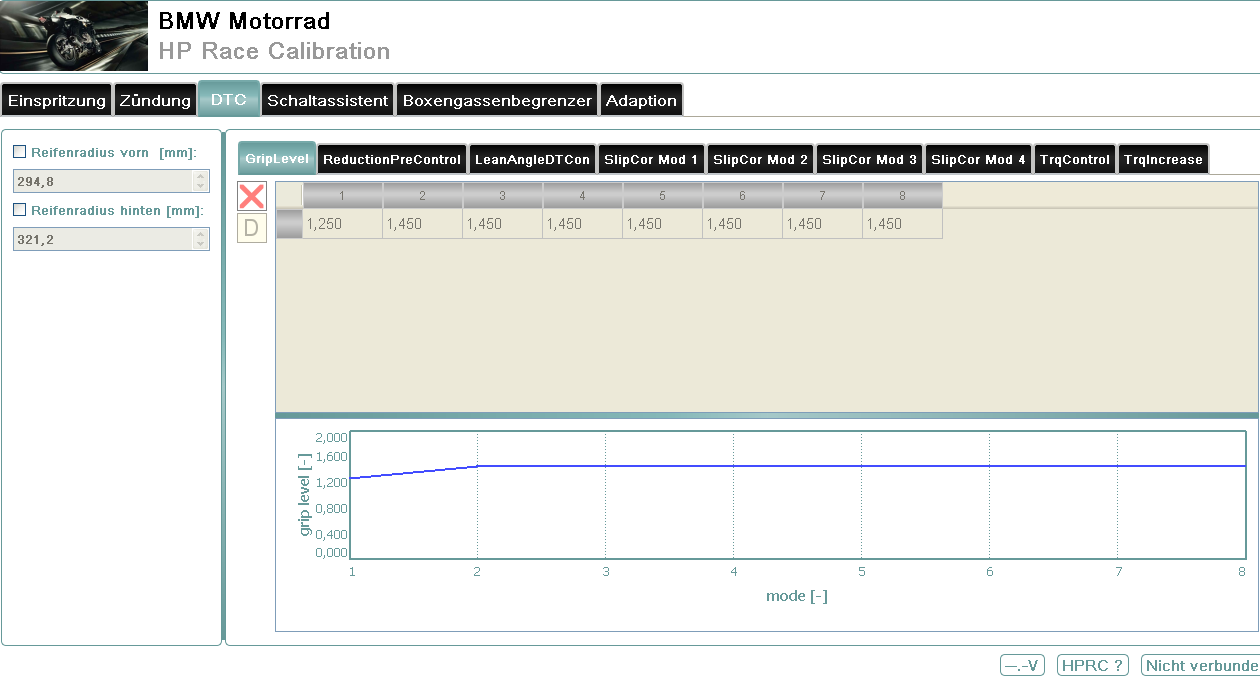The width and height of the screenshot is (1260, 676).
Task: Click the Nicht verbunden connection button
Action: 1200,665
